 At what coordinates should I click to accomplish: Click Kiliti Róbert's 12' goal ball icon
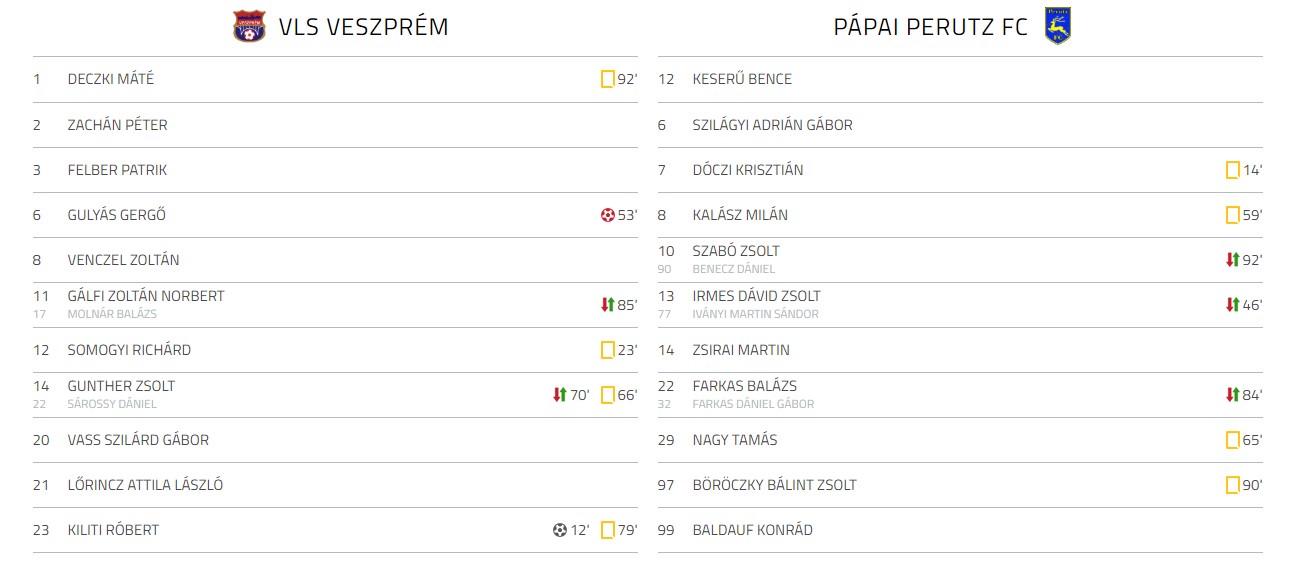[560, 530]
